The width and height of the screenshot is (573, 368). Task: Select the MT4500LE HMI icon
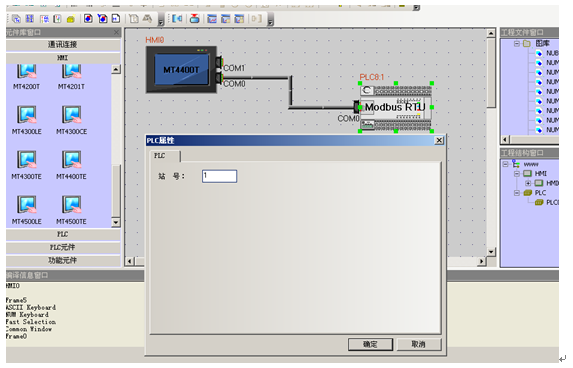27,205
